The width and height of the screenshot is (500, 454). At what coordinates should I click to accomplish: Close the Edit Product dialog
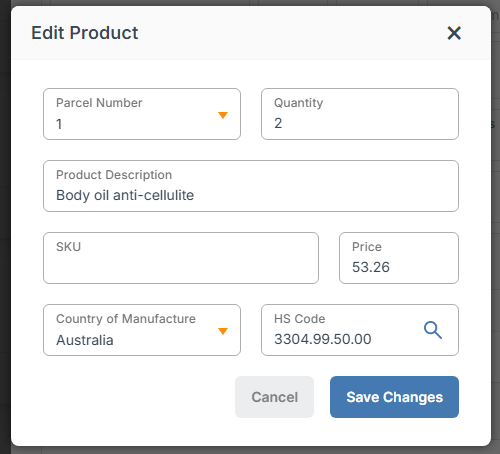tap(454, 33)
